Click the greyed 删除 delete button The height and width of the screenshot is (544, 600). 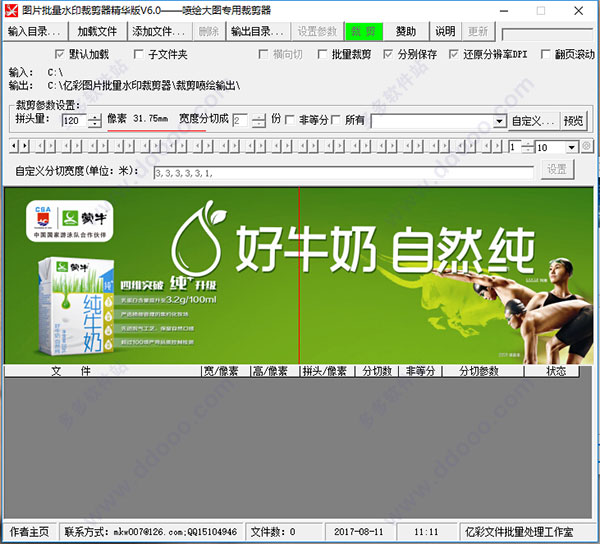click(209, 31)
